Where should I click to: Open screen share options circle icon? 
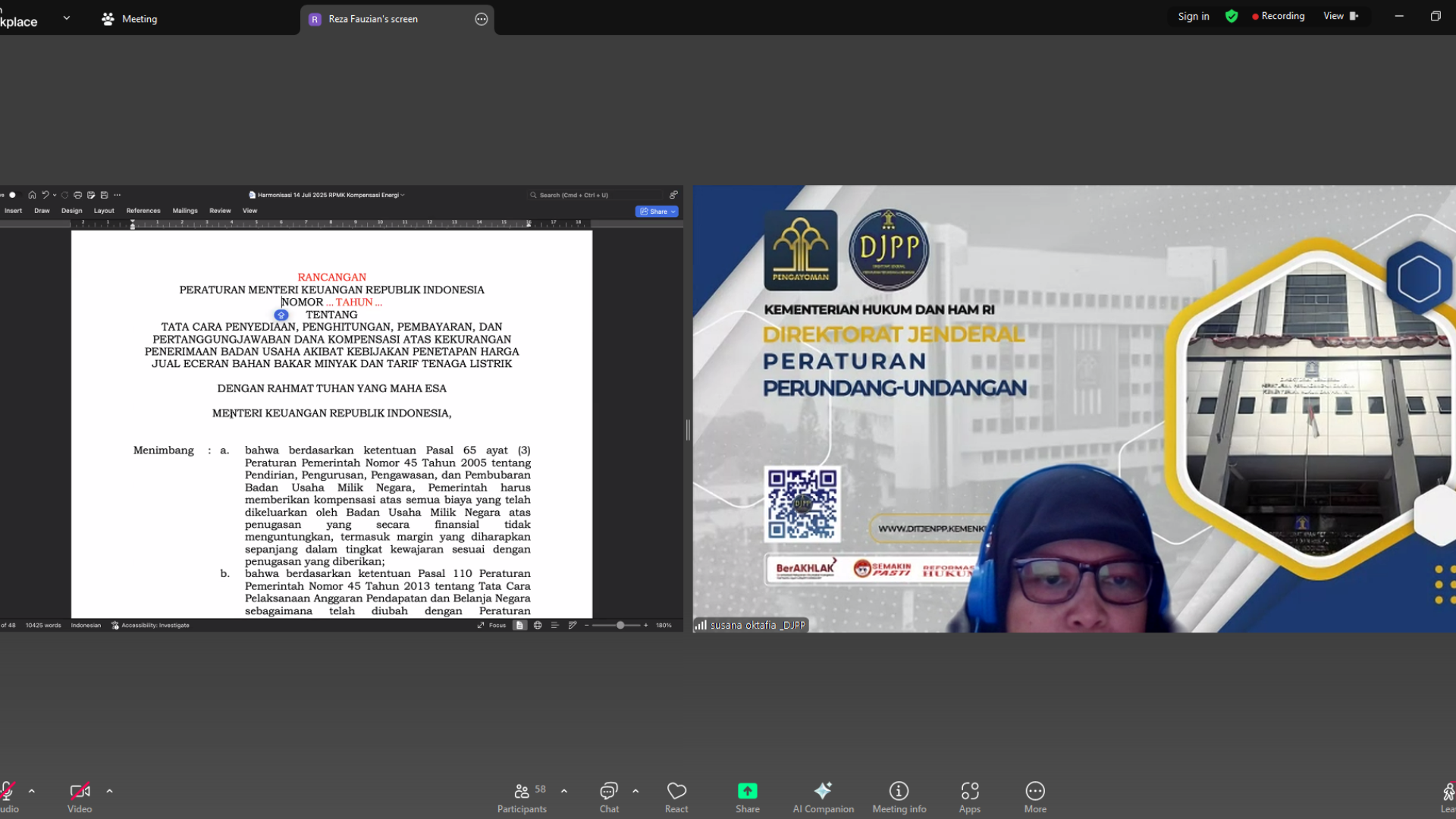point(482,19)
